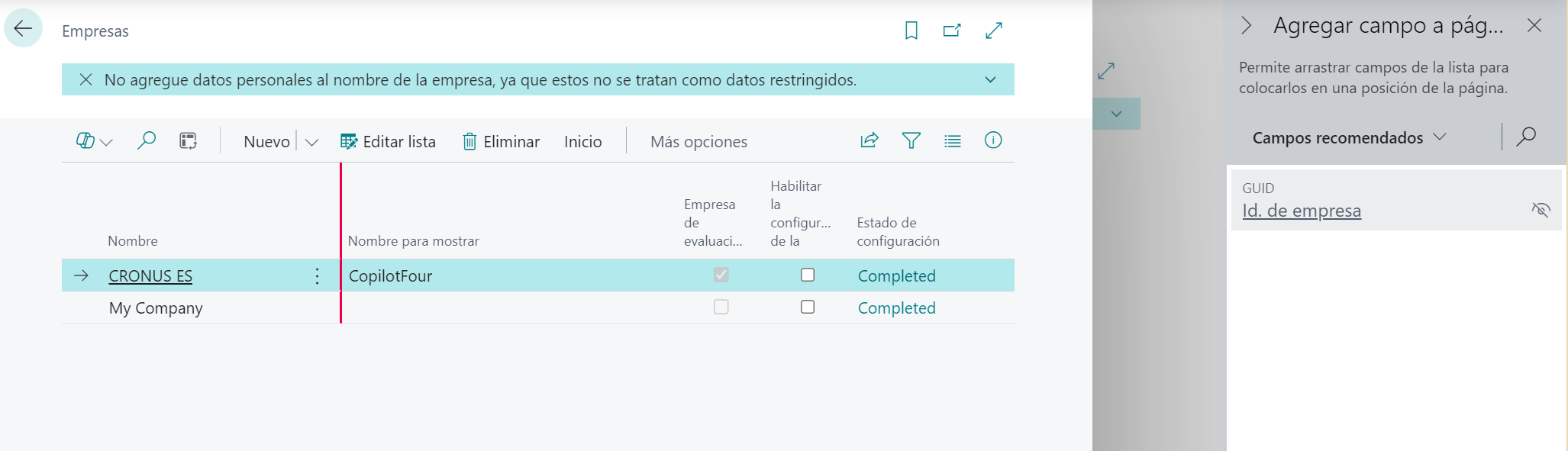This screenshot has height=451, width=1568.
Task: Enable configuration checkbox for My Company
Action: coord(807,307)
